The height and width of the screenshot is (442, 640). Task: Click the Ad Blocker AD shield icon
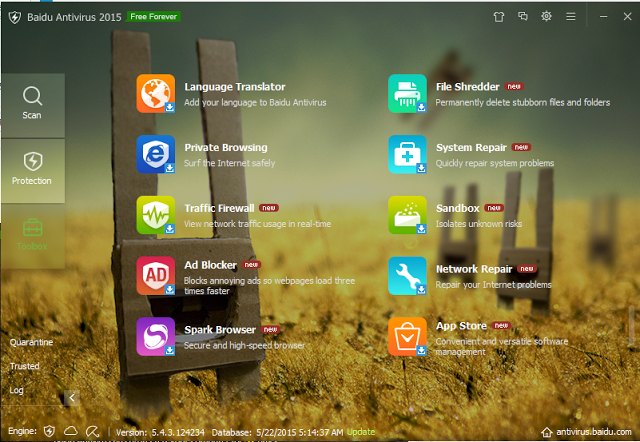[x=156, y=276]
